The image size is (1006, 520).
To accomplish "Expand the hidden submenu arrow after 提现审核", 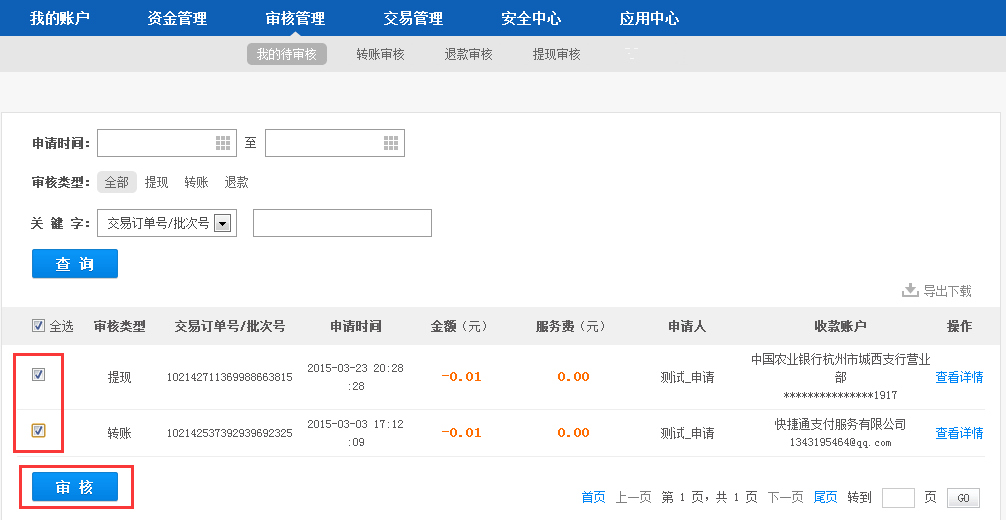I will [x=630, y=54].
